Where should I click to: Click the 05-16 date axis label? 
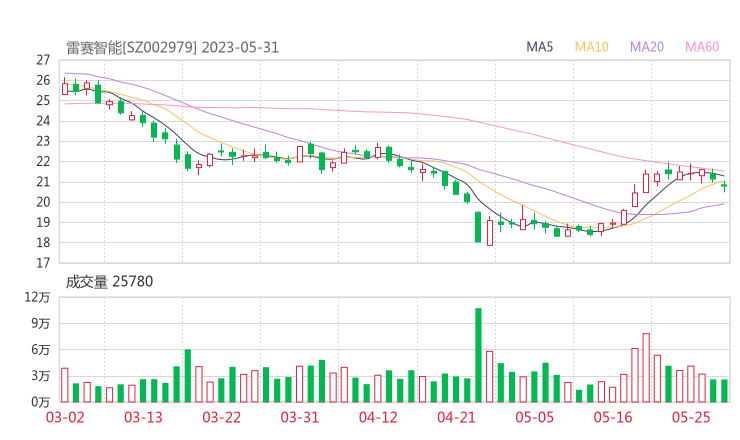click(x=613, y=417)
